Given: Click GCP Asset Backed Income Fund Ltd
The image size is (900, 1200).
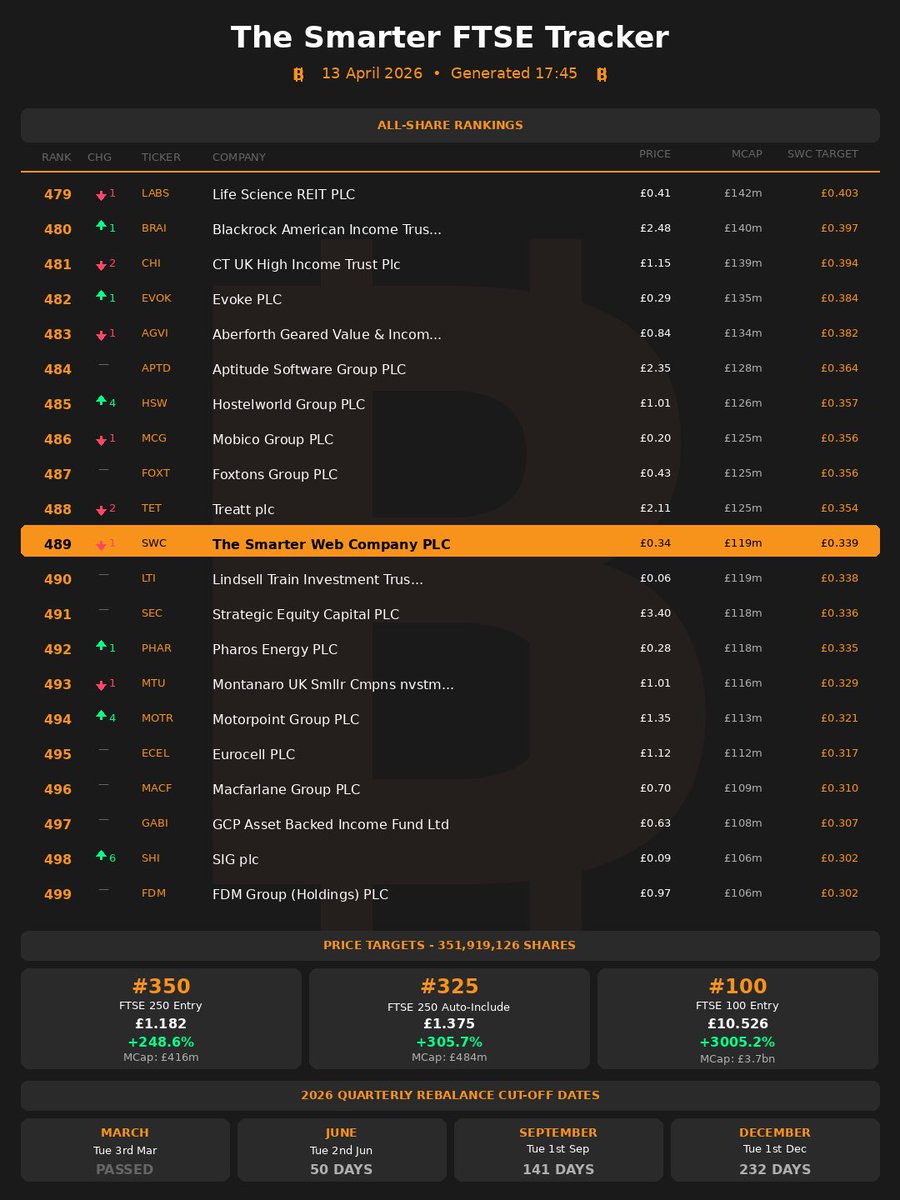Looking at the screenshot, I should click(x=330, y=825).
